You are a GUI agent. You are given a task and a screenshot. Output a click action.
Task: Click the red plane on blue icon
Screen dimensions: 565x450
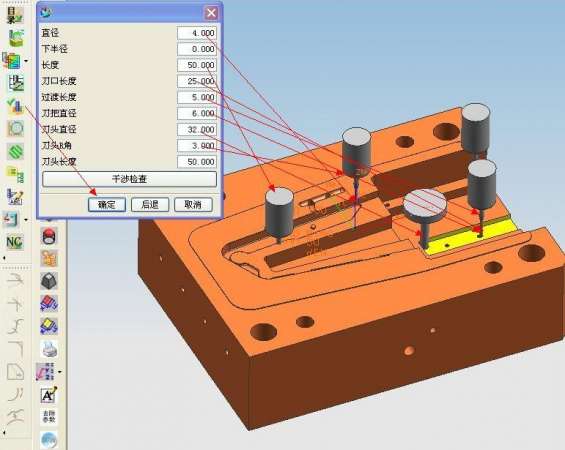[49, 304]
